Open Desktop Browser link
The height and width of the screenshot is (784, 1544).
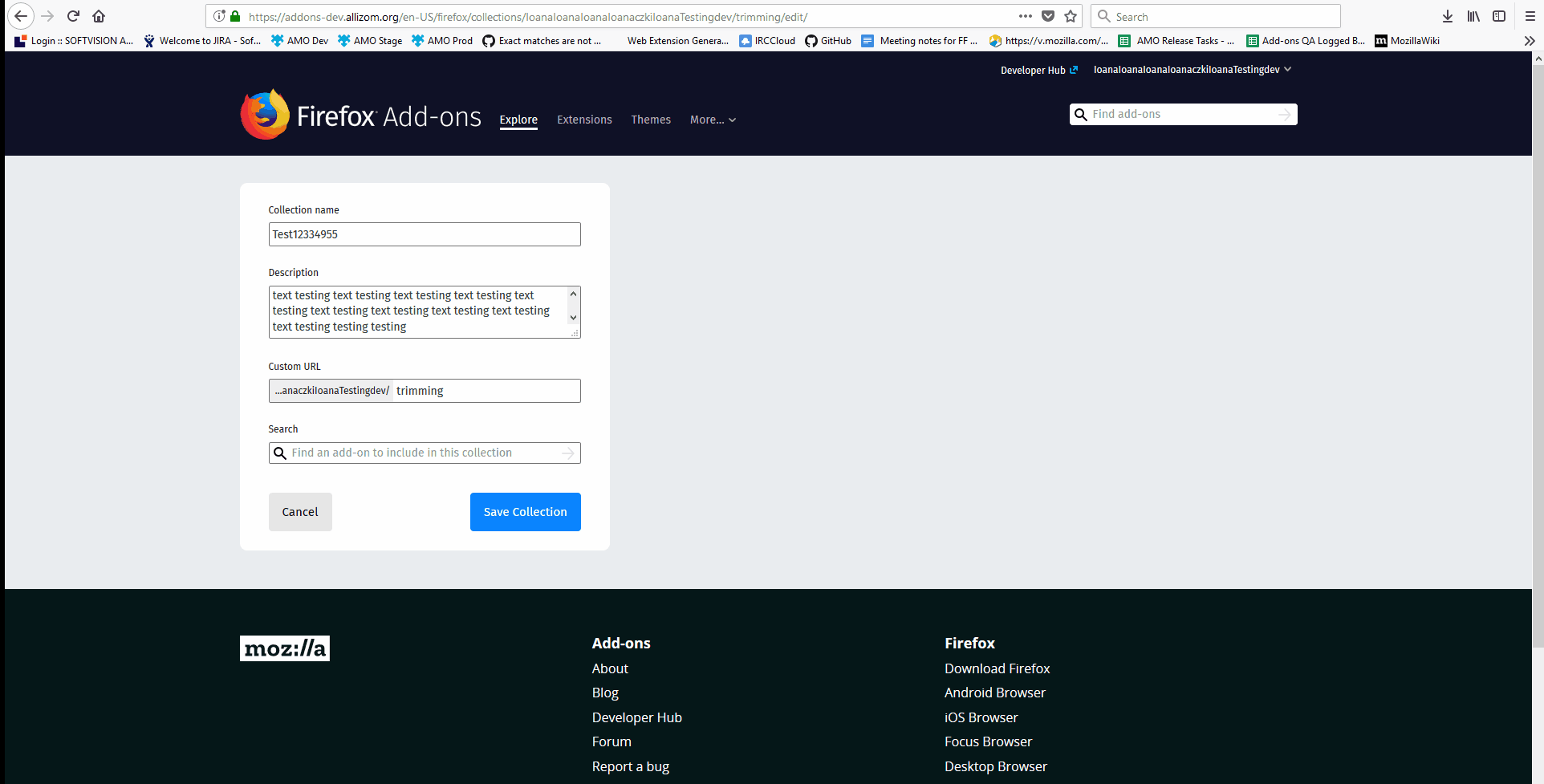[x=996, y=766]
